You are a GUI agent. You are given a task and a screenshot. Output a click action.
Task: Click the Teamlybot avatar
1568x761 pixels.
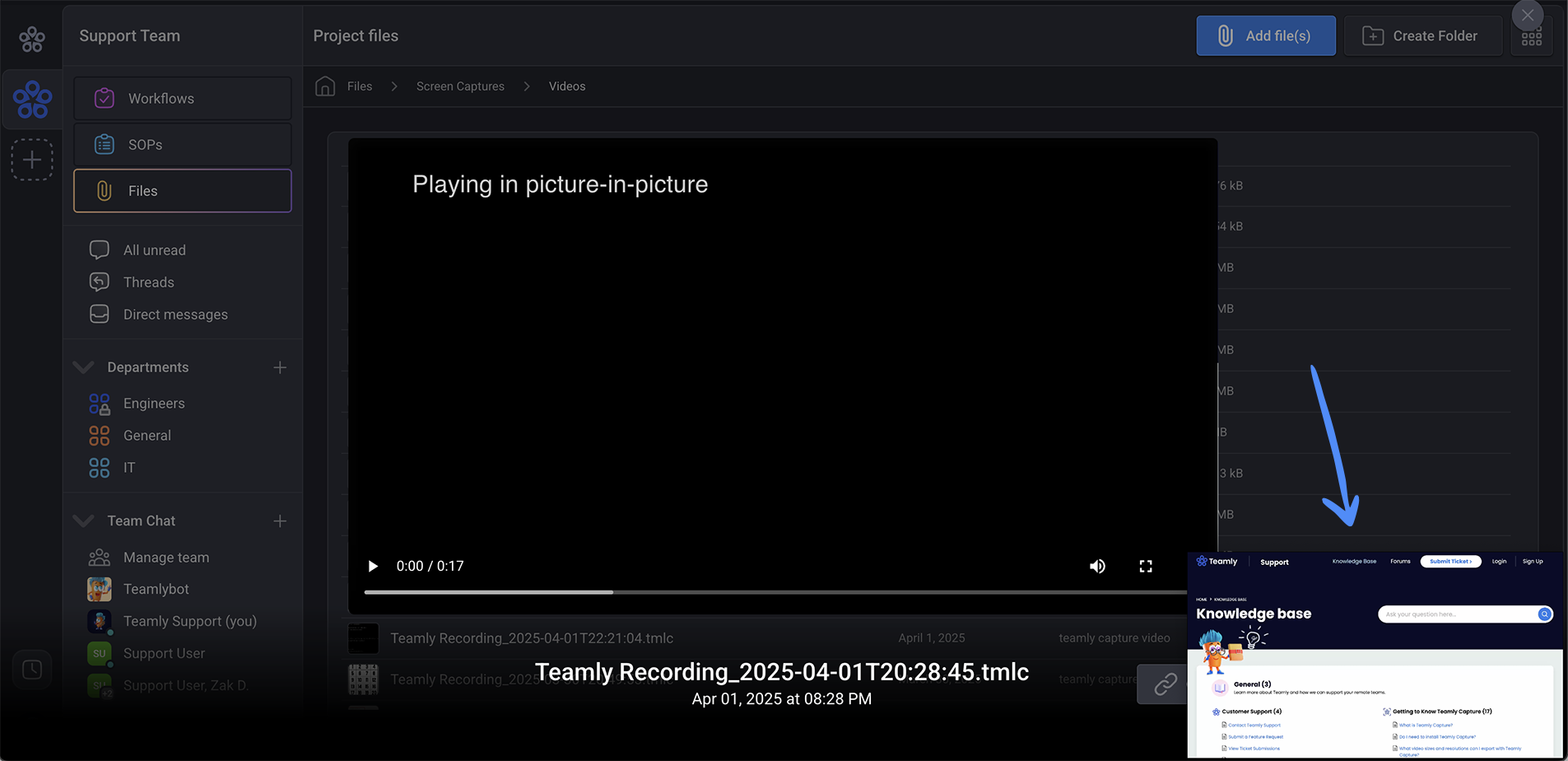point(100,590)
